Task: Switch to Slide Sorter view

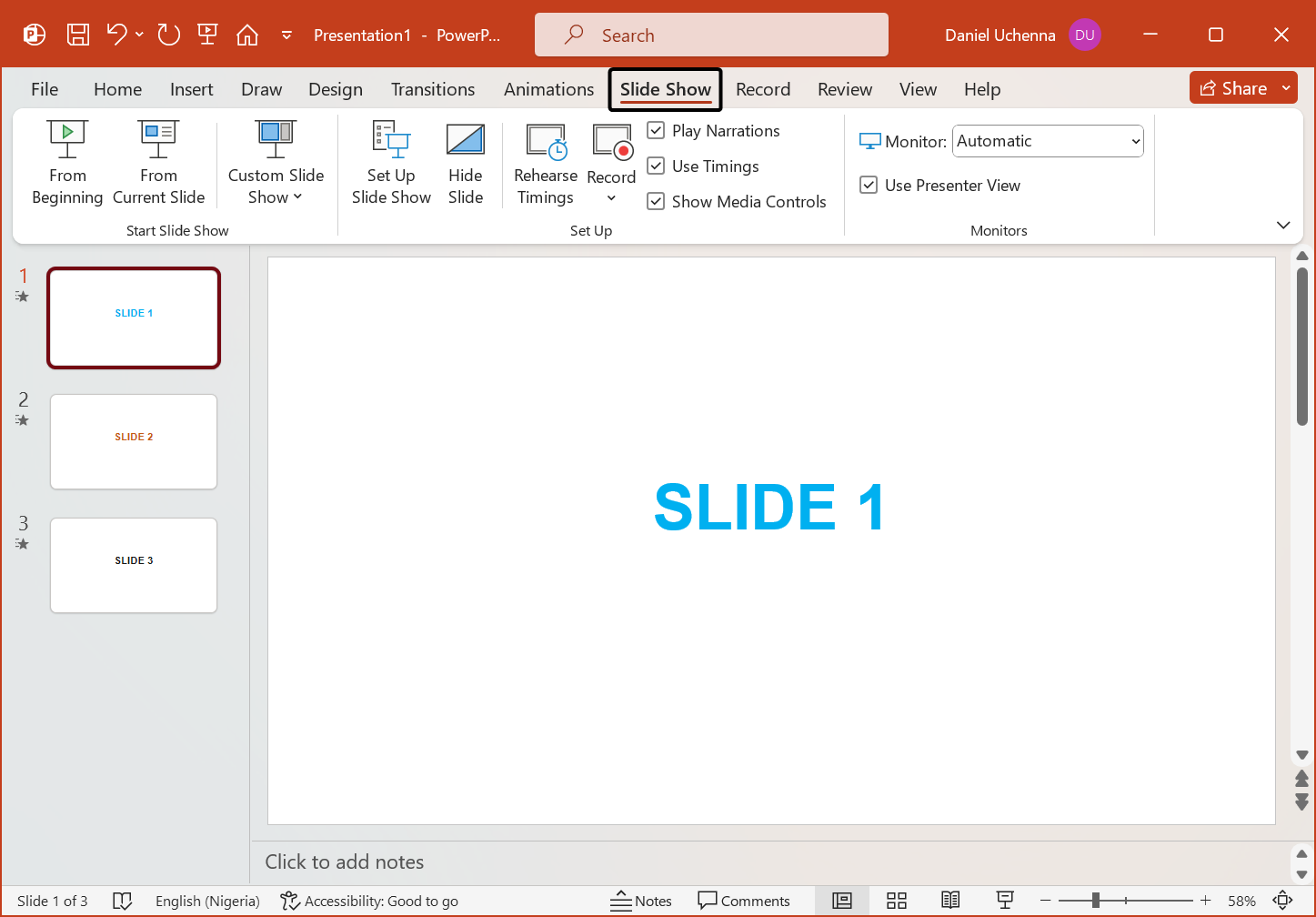Action: 897,901
